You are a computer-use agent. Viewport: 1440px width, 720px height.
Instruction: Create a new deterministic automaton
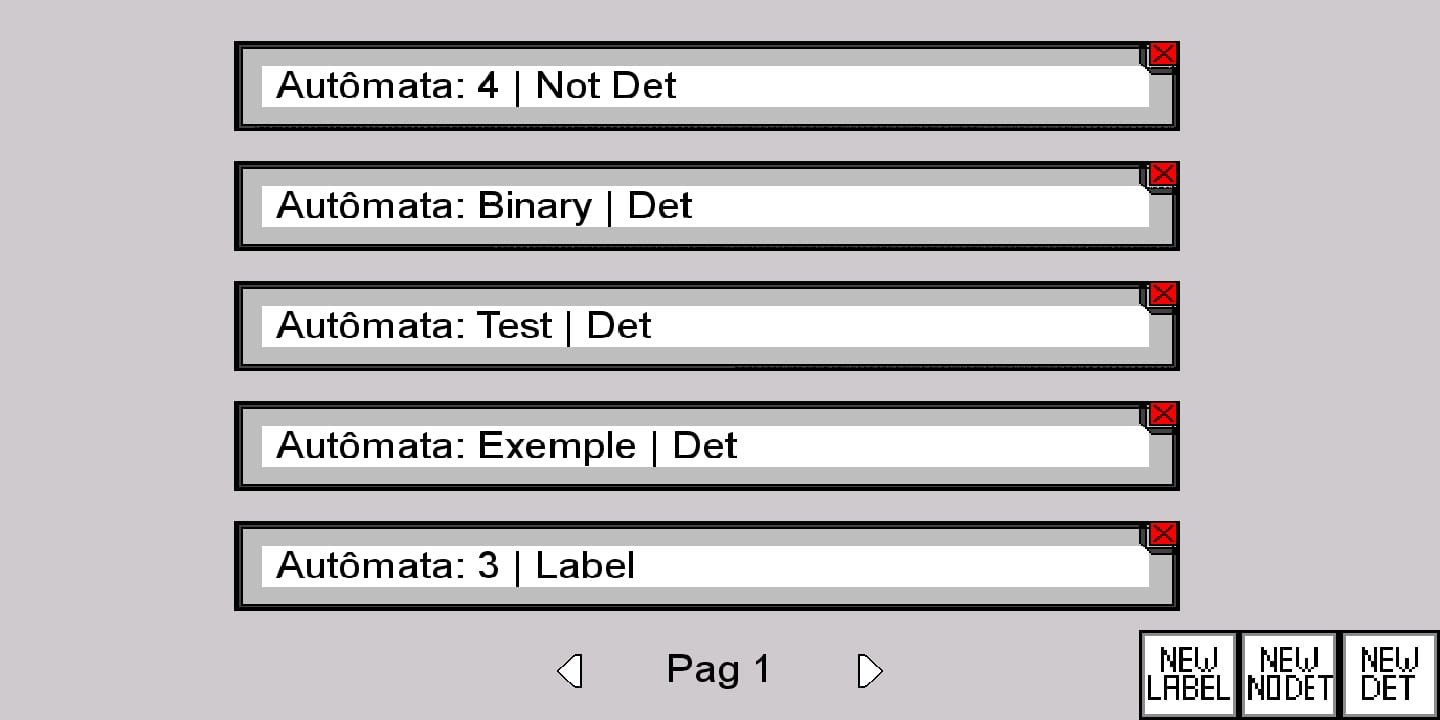coord(1389,675)
